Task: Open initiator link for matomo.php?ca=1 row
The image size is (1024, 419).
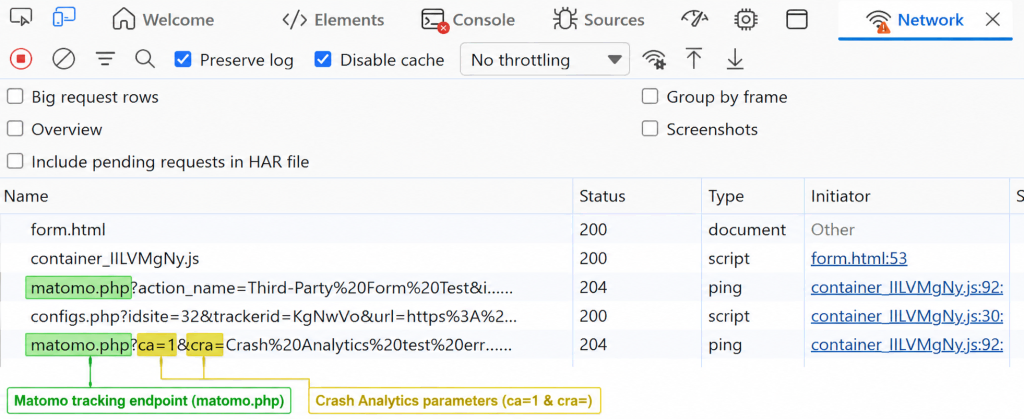Action: tap(907, 345)
